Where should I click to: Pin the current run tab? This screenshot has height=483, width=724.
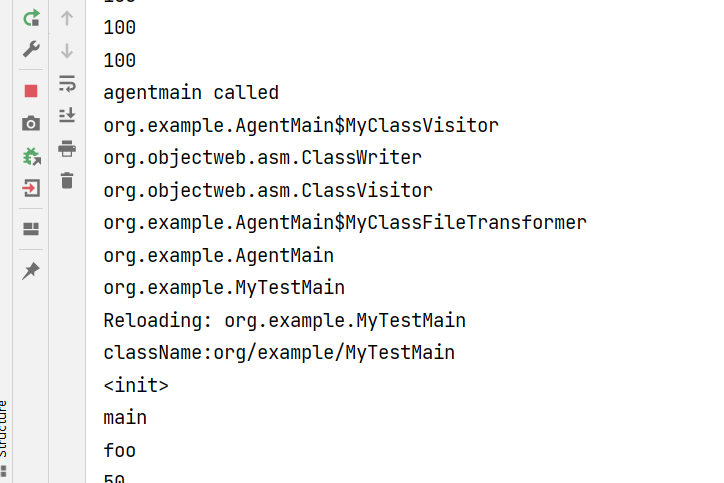(x=31, y=271)
